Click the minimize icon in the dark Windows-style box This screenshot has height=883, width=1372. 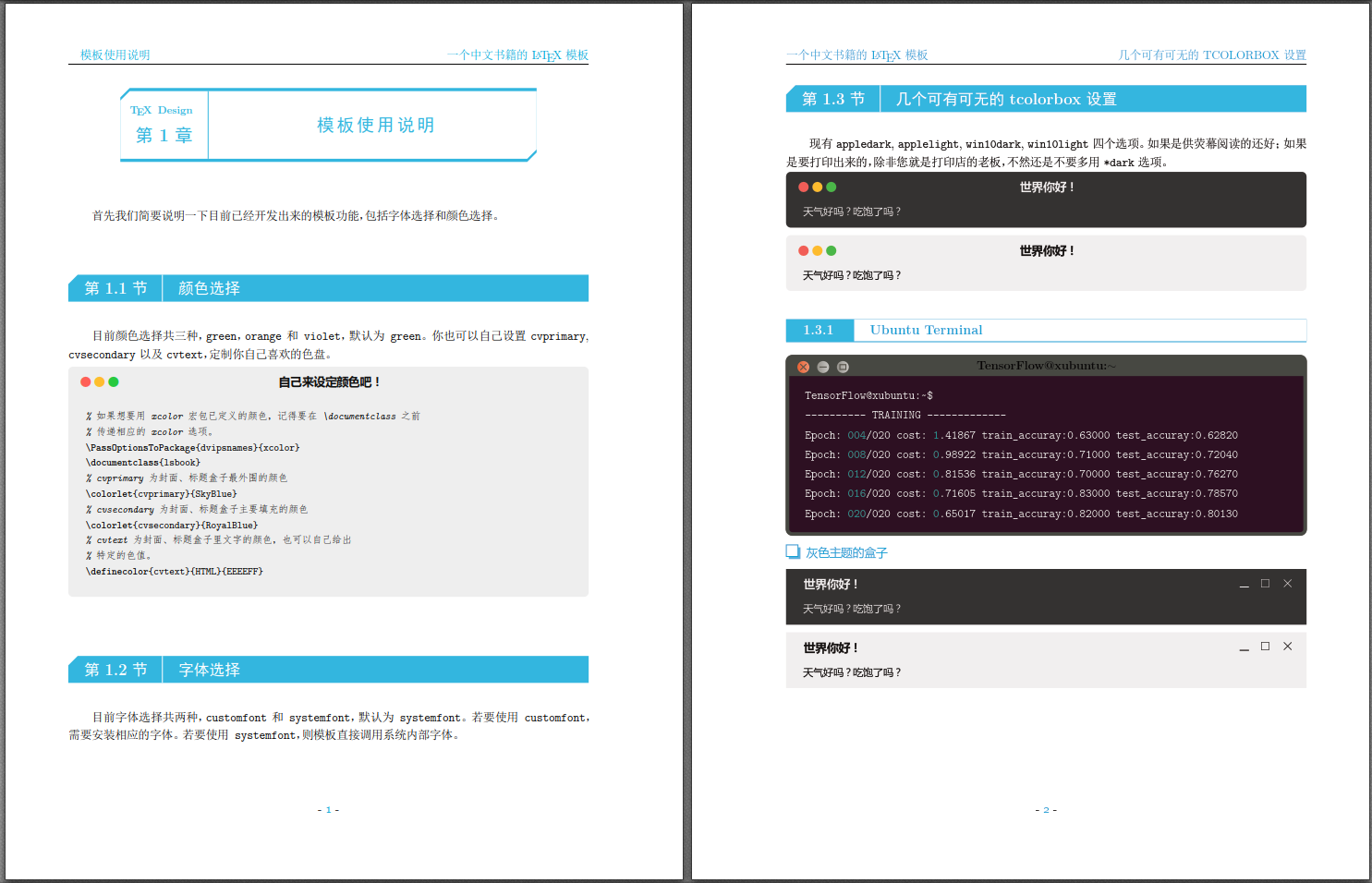(1245, 586)
